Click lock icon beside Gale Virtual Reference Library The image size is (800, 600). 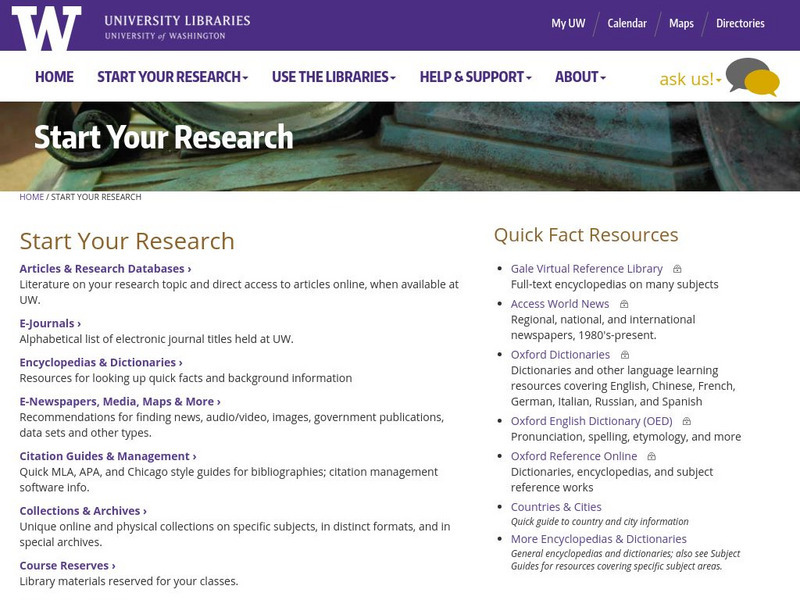[677, 269]
